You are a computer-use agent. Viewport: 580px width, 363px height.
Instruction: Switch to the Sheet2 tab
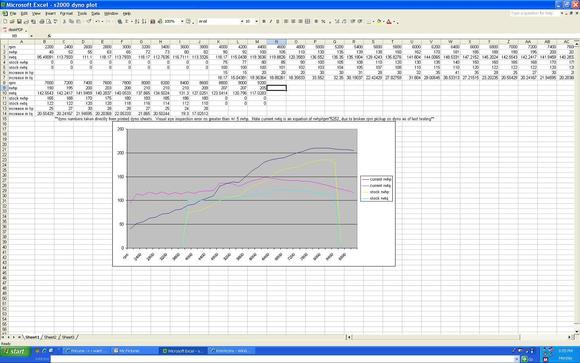tap(50, 337)
